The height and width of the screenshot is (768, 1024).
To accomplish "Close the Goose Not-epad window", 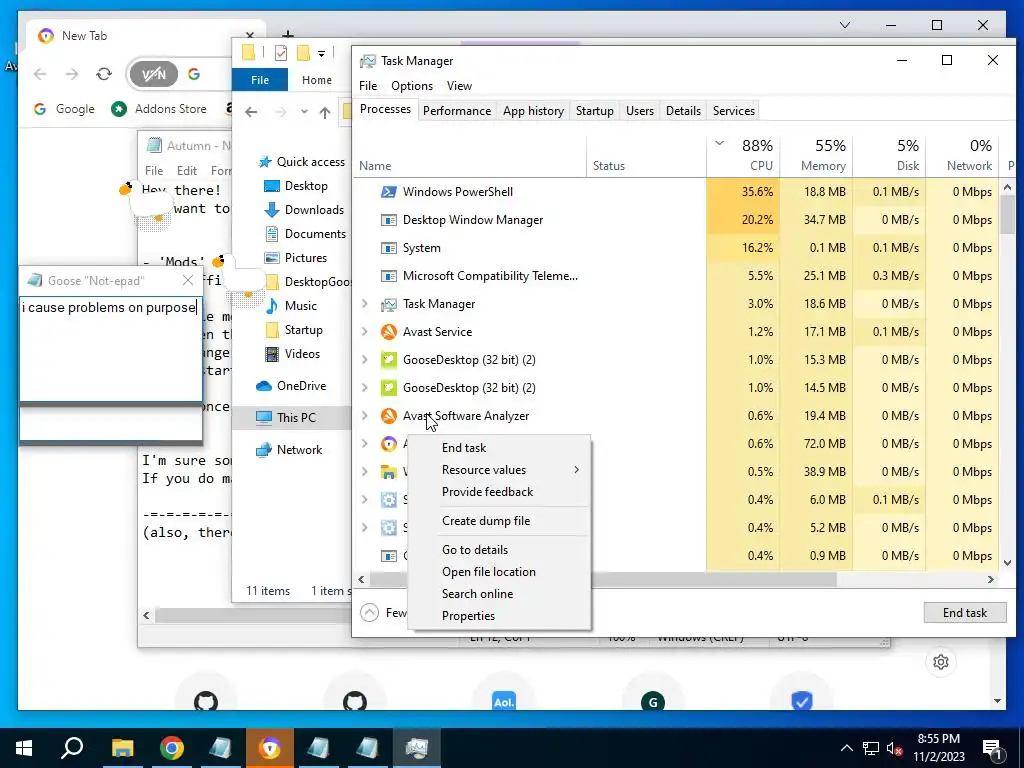I will tap(188, 281).
